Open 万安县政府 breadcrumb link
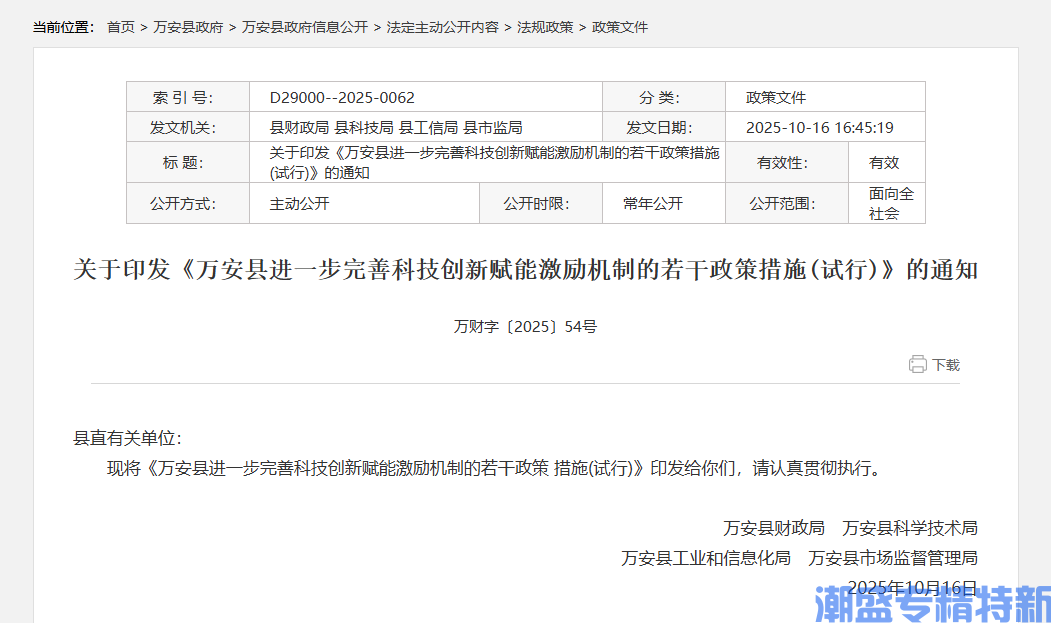Image resolution: width=1051 pixels, height=623 pixels. click(188, 27)
